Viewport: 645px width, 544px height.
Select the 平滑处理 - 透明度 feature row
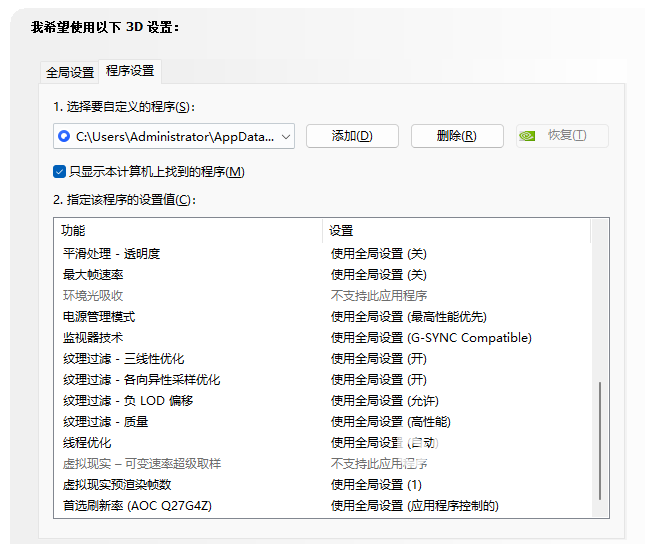[x=111, y=254]
